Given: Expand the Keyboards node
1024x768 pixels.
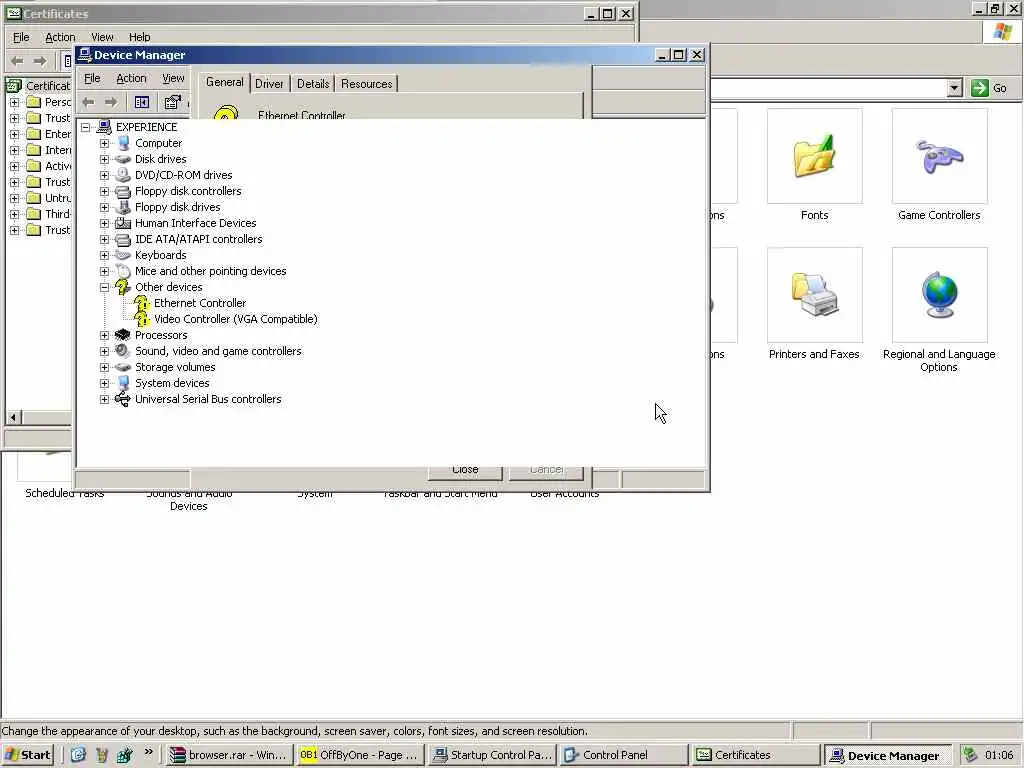Looking at the screenshot, I should point(104,255).
